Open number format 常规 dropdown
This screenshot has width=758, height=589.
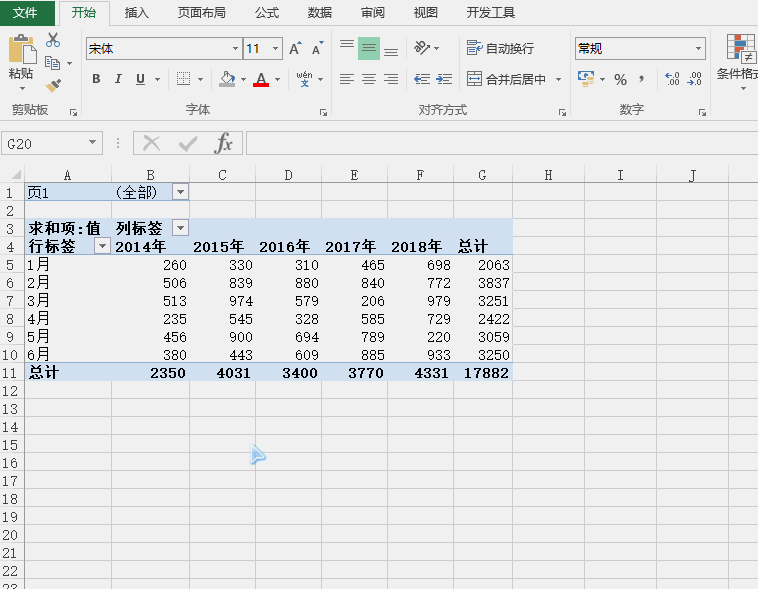698,48
